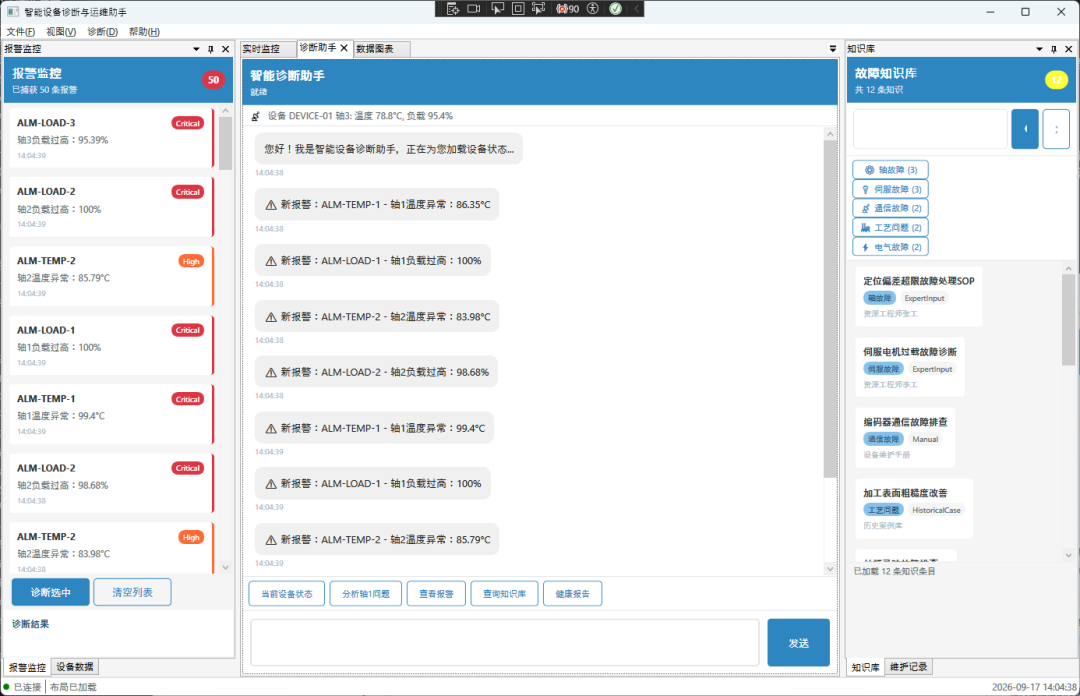Click the knowledge base search field
Screen dimensions: 1080x696
930,129
